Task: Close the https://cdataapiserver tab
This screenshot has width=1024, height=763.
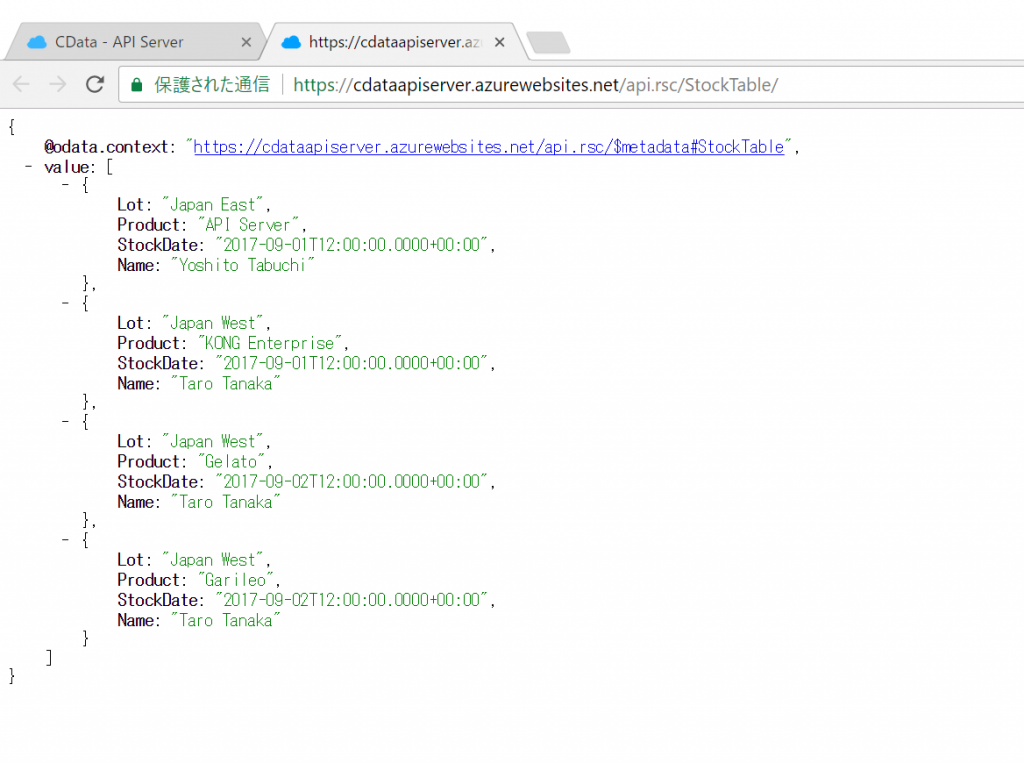Action: pos(500,42)
